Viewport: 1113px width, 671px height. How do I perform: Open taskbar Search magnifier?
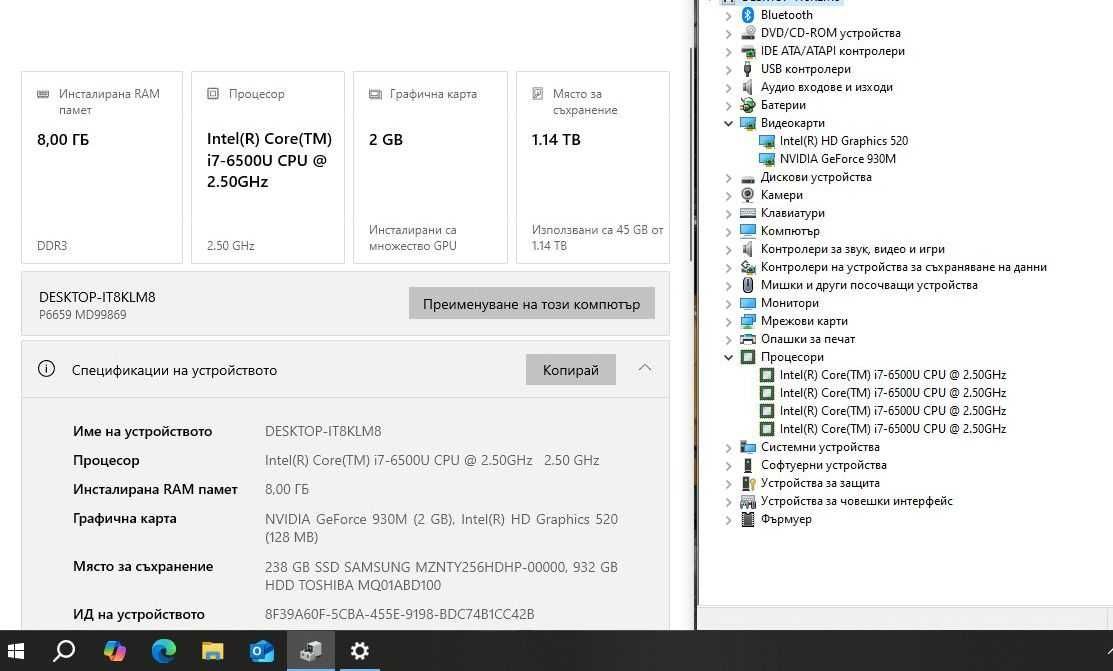coord(65,650)
